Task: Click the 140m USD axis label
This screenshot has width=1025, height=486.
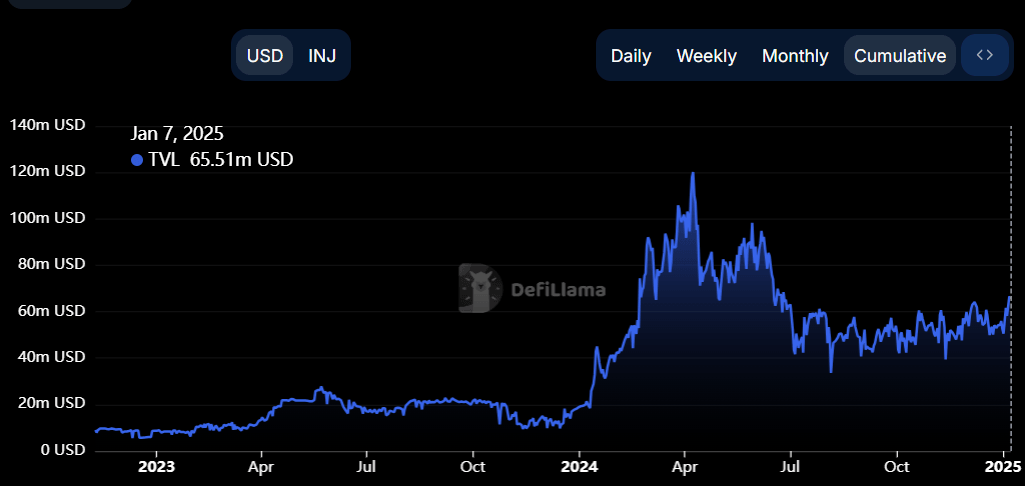Action: click(x=47, y=124)
